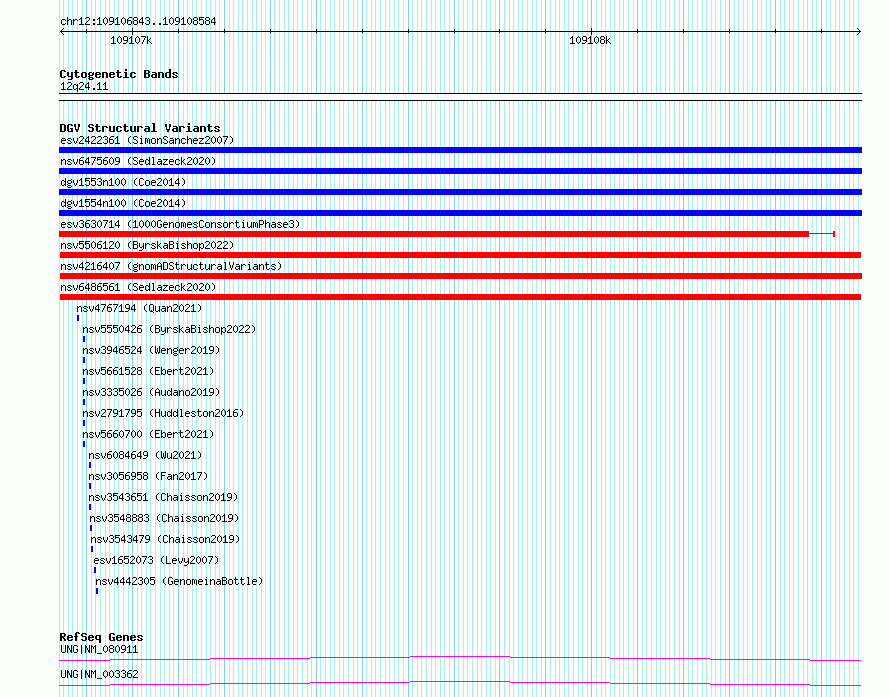Open the nsv3335026 (Audano2019) variant label
890x697 pixels.
coord(151,392)
